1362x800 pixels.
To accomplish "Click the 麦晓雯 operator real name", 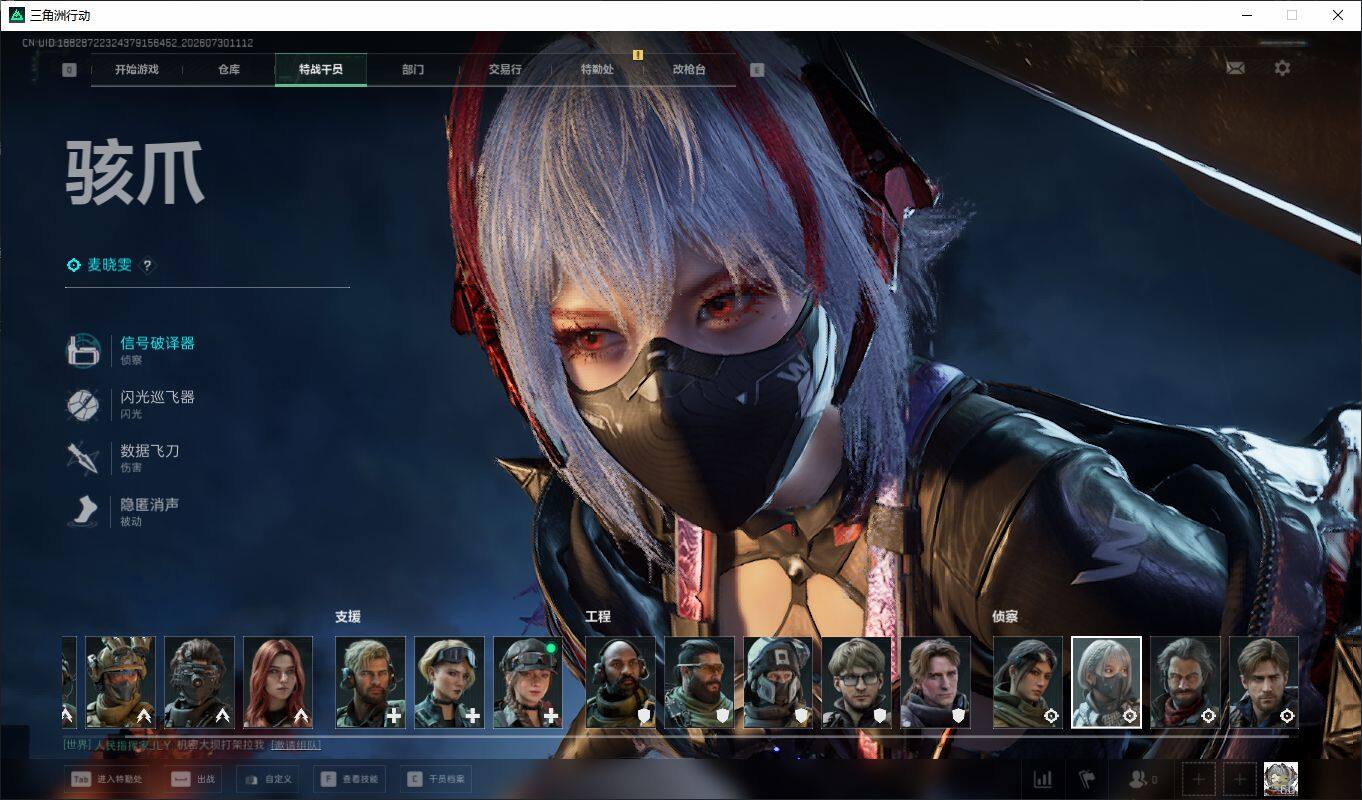I will click(109, 265).
